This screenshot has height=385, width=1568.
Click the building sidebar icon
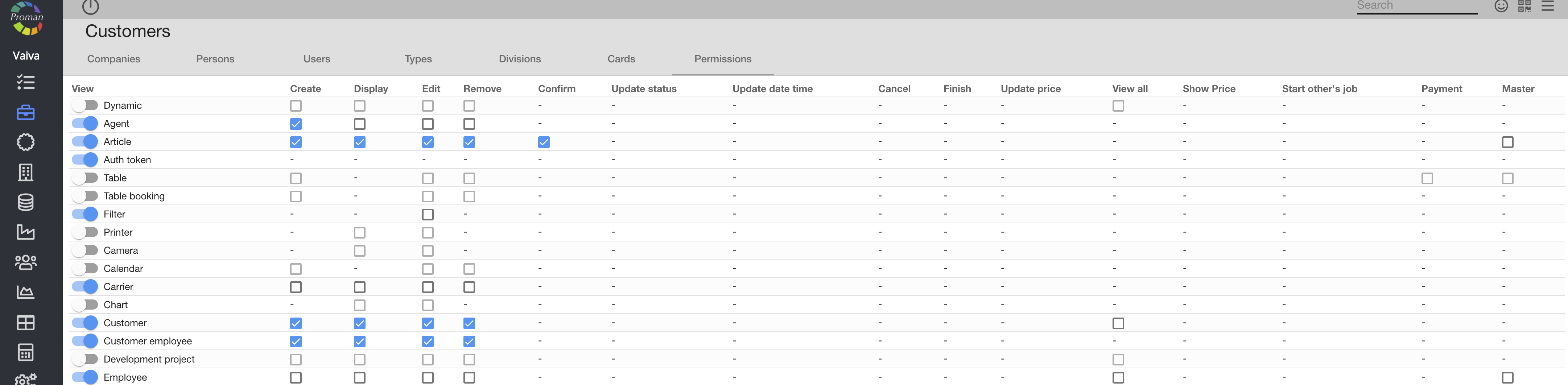[x=25, y=172]
